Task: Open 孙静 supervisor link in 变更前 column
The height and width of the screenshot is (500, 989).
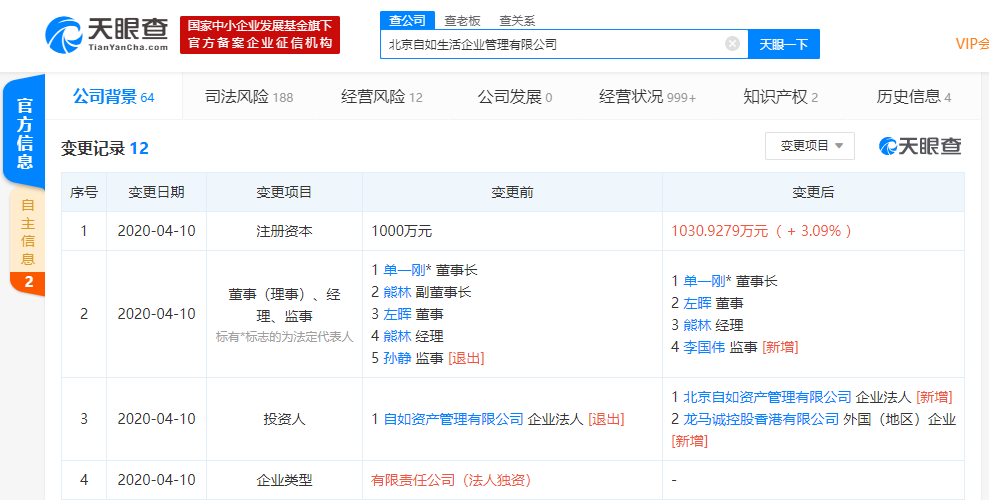Action: 400,358
